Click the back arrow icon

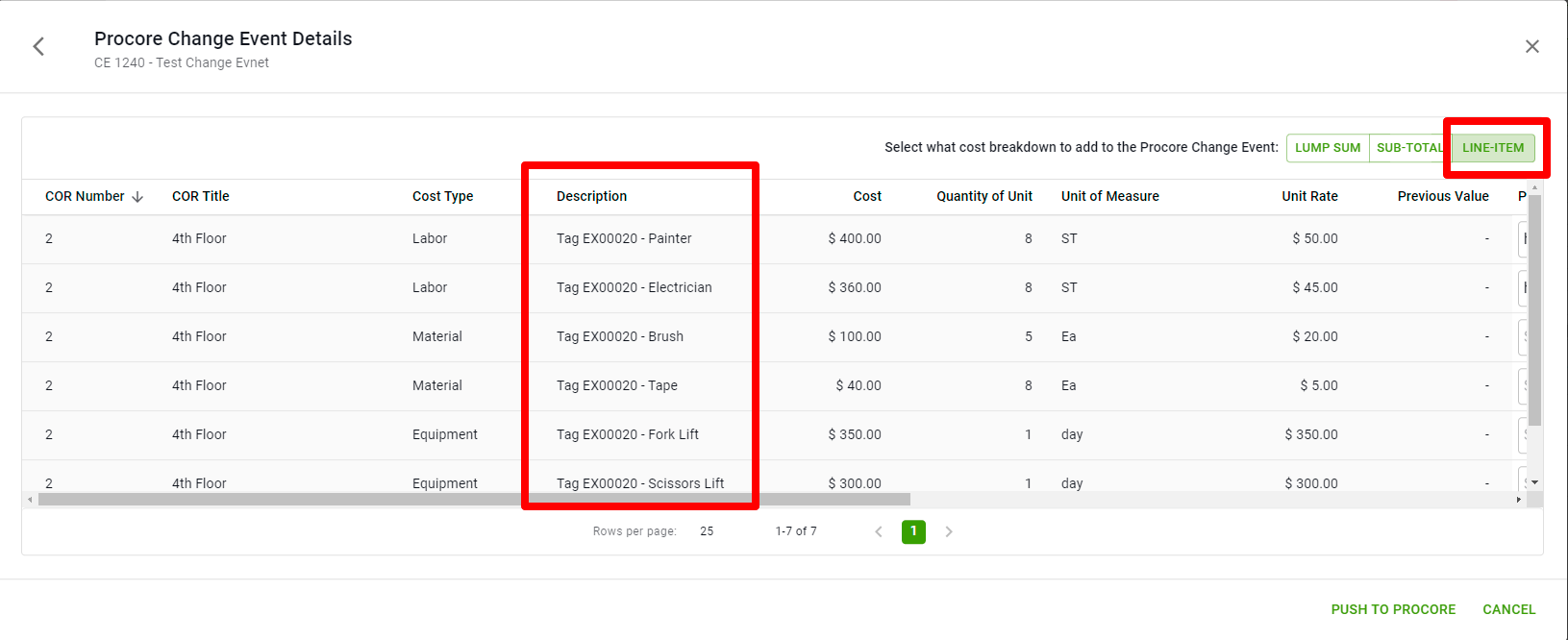(x=38, y=46)
